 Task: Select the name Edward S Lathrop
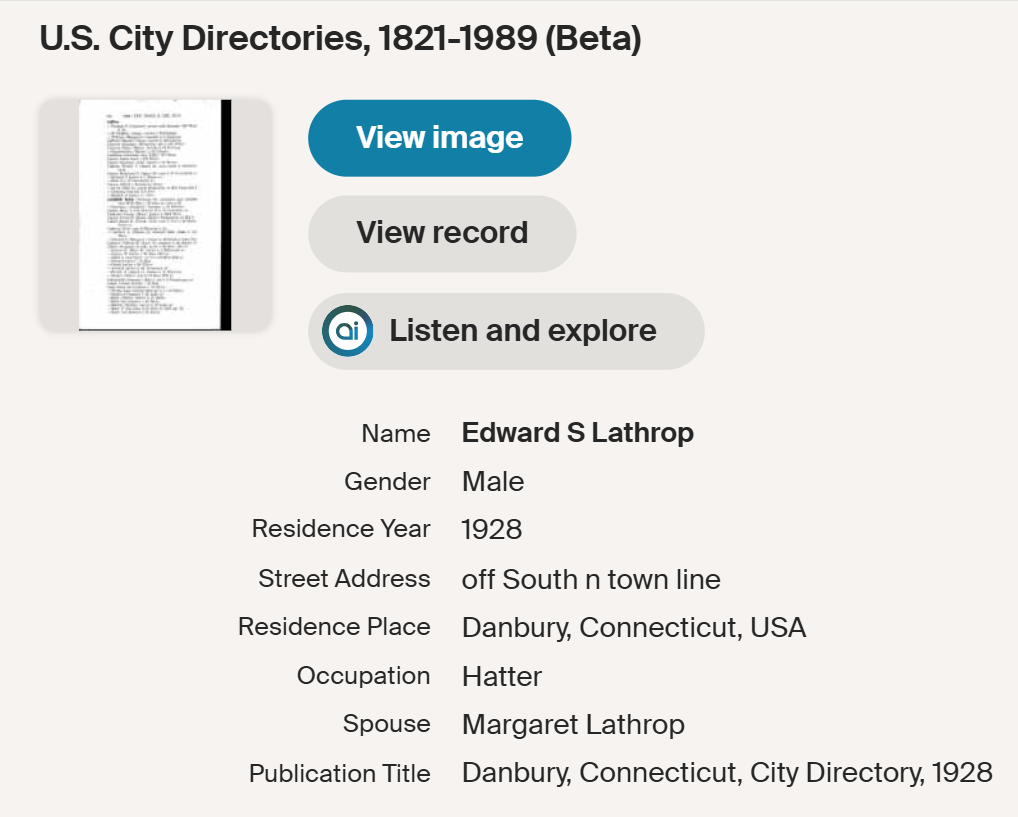[577, 433]
